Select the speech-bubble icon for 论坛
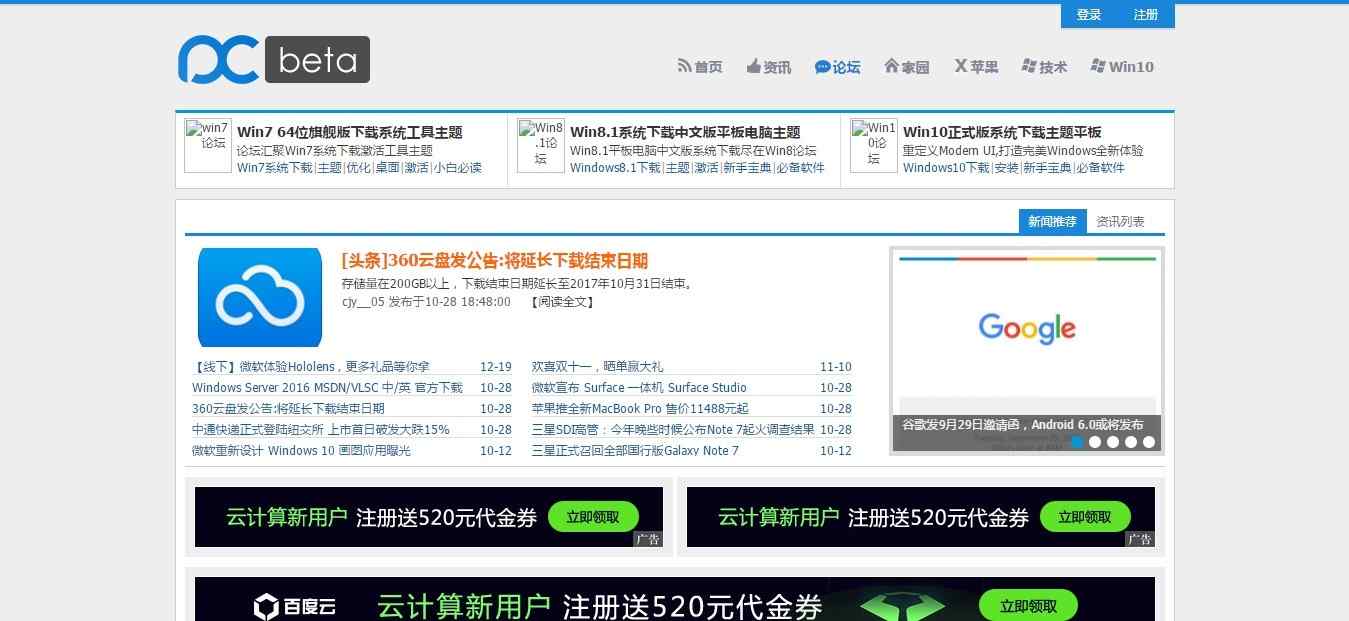The image size is (1349, 621). (821, 67)
